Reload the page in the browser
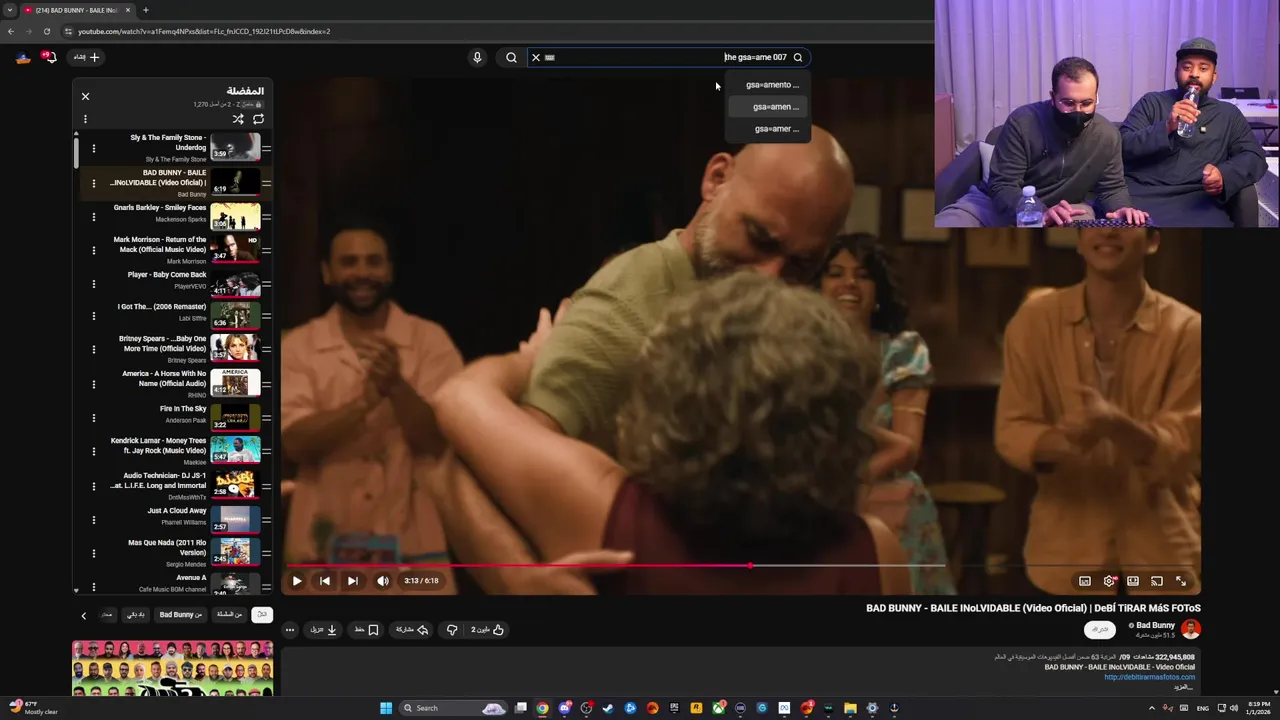This screenshot has width=1280, height=720. tap(46, 31)
